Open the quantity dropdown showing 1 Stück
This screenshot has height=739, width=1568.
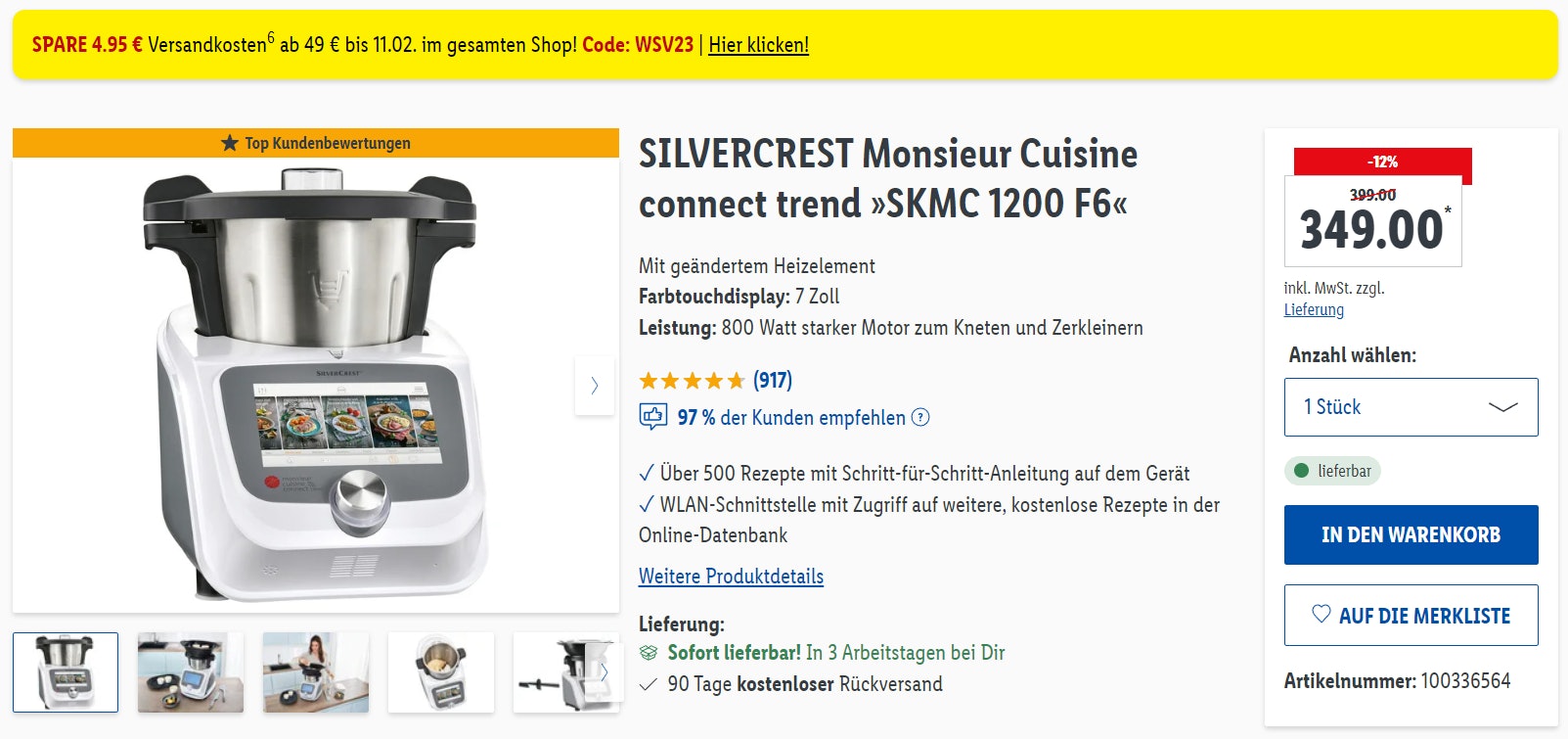point(1410,406)
